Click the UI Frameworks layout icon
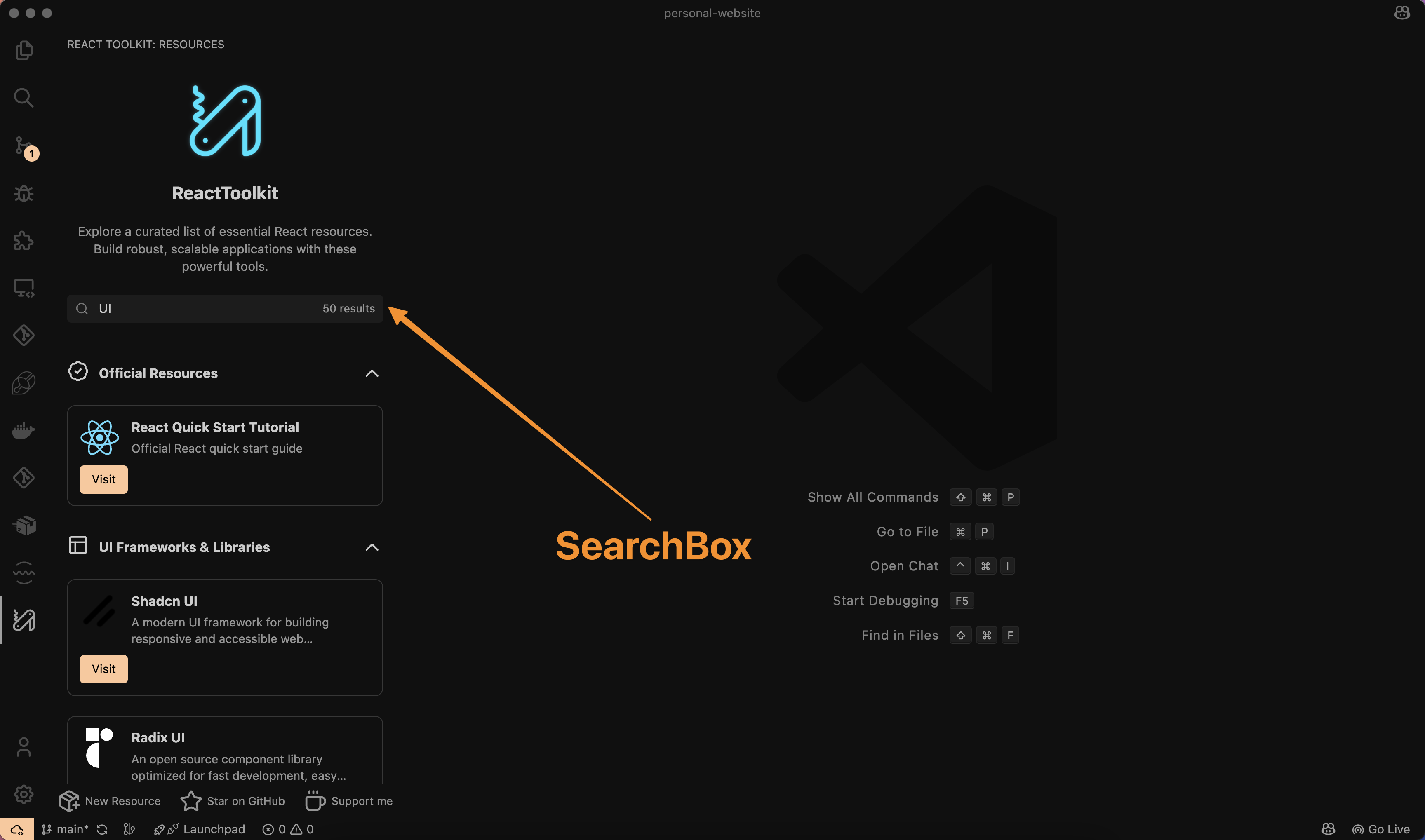The height and width of the screenshot is (840, 1425). (78, 546)
